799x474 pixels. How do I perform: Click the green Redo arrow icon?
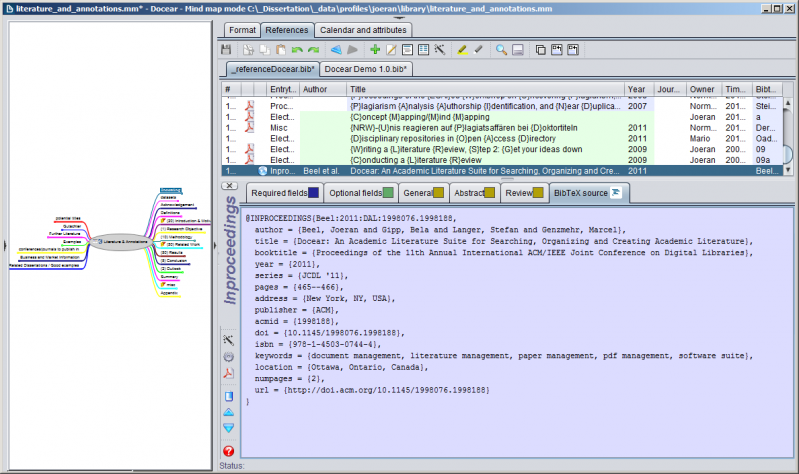pyautogui.click(x=313, y=49)
